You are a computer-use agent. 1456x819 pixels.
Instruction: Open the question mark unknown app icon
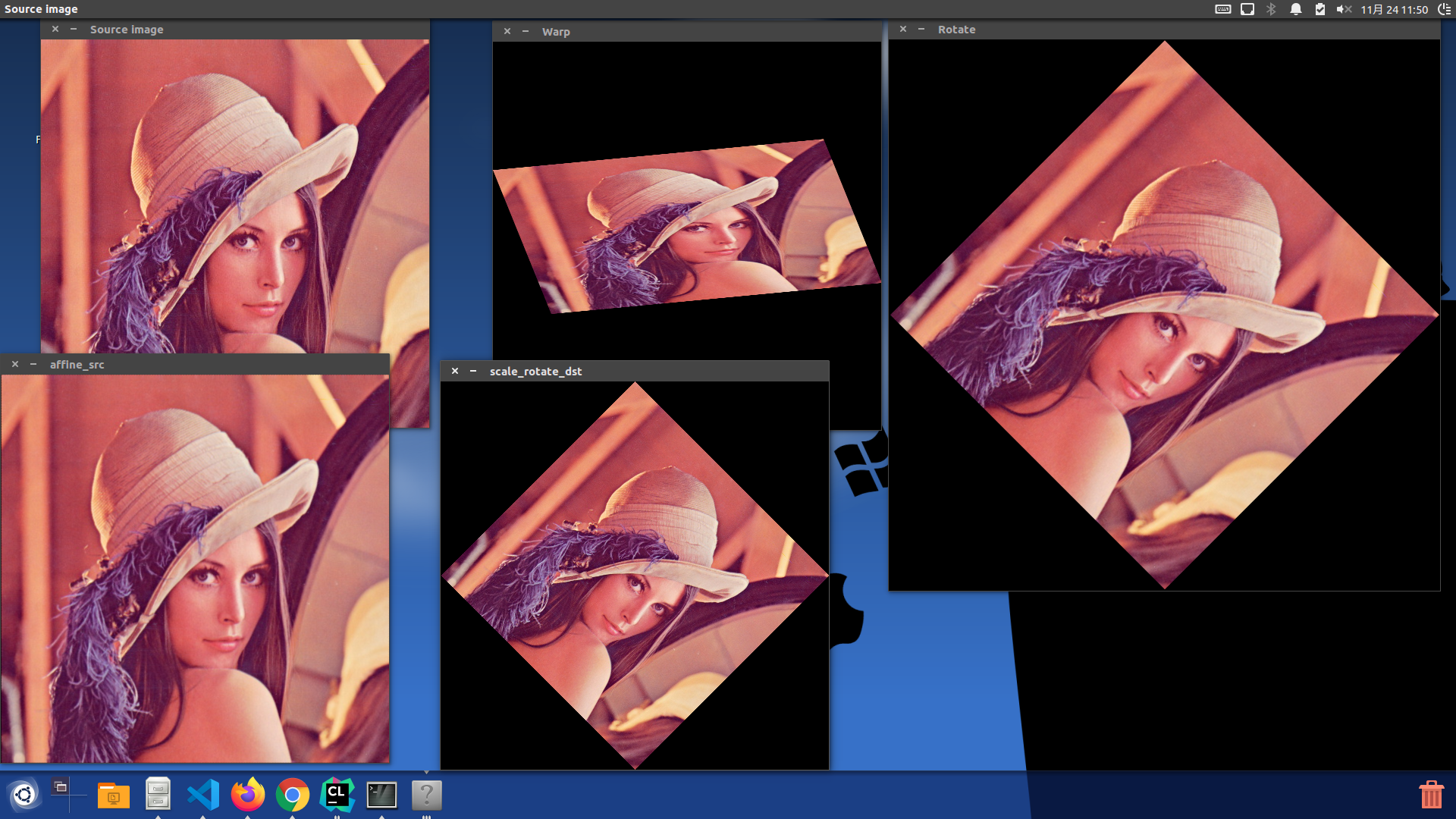(426, 795)
